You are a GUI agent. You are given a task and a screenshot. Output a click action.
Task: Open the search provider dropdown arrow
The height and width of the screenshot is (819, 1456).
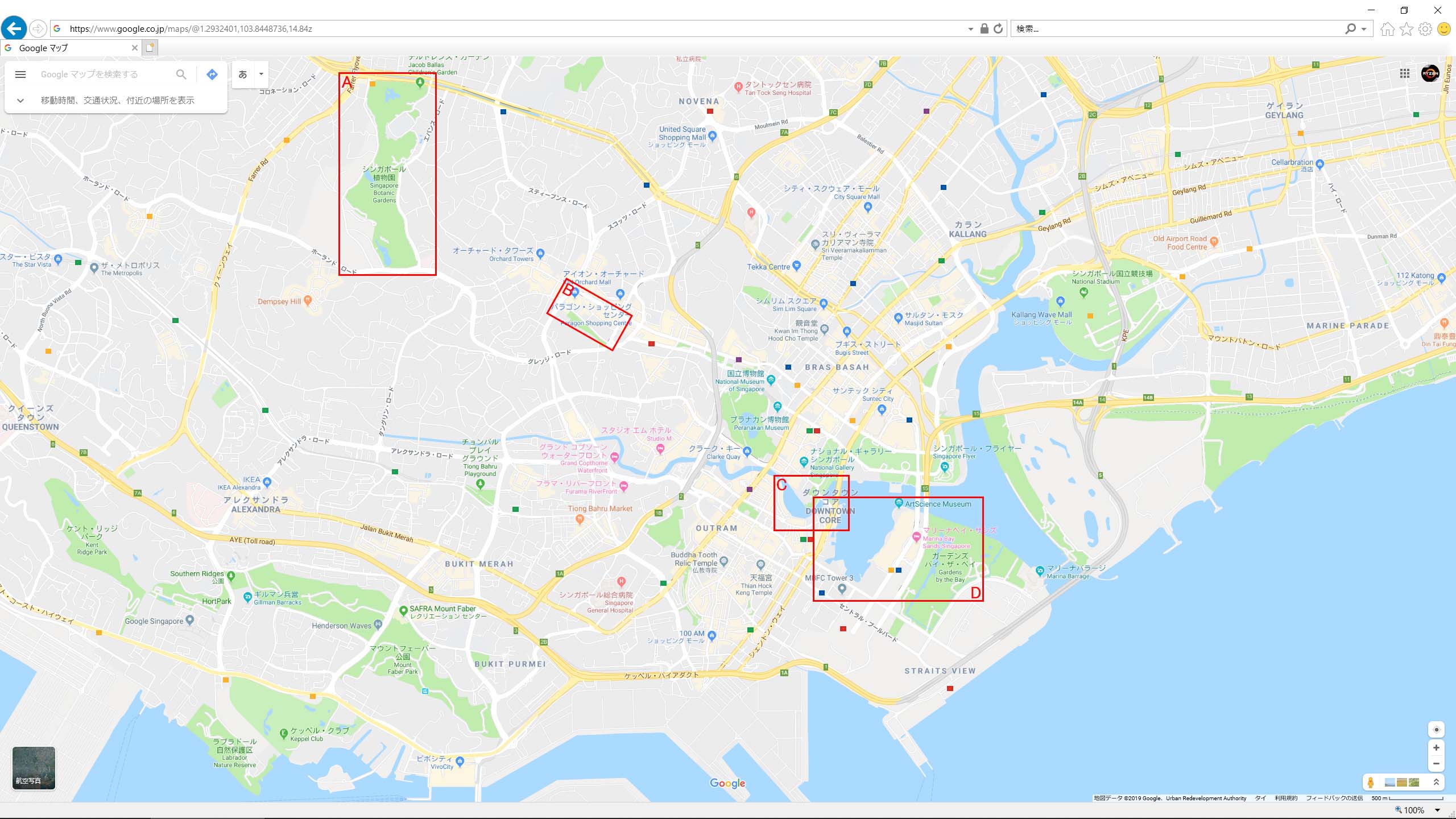pyautogui.click(x=1364, y=29)
